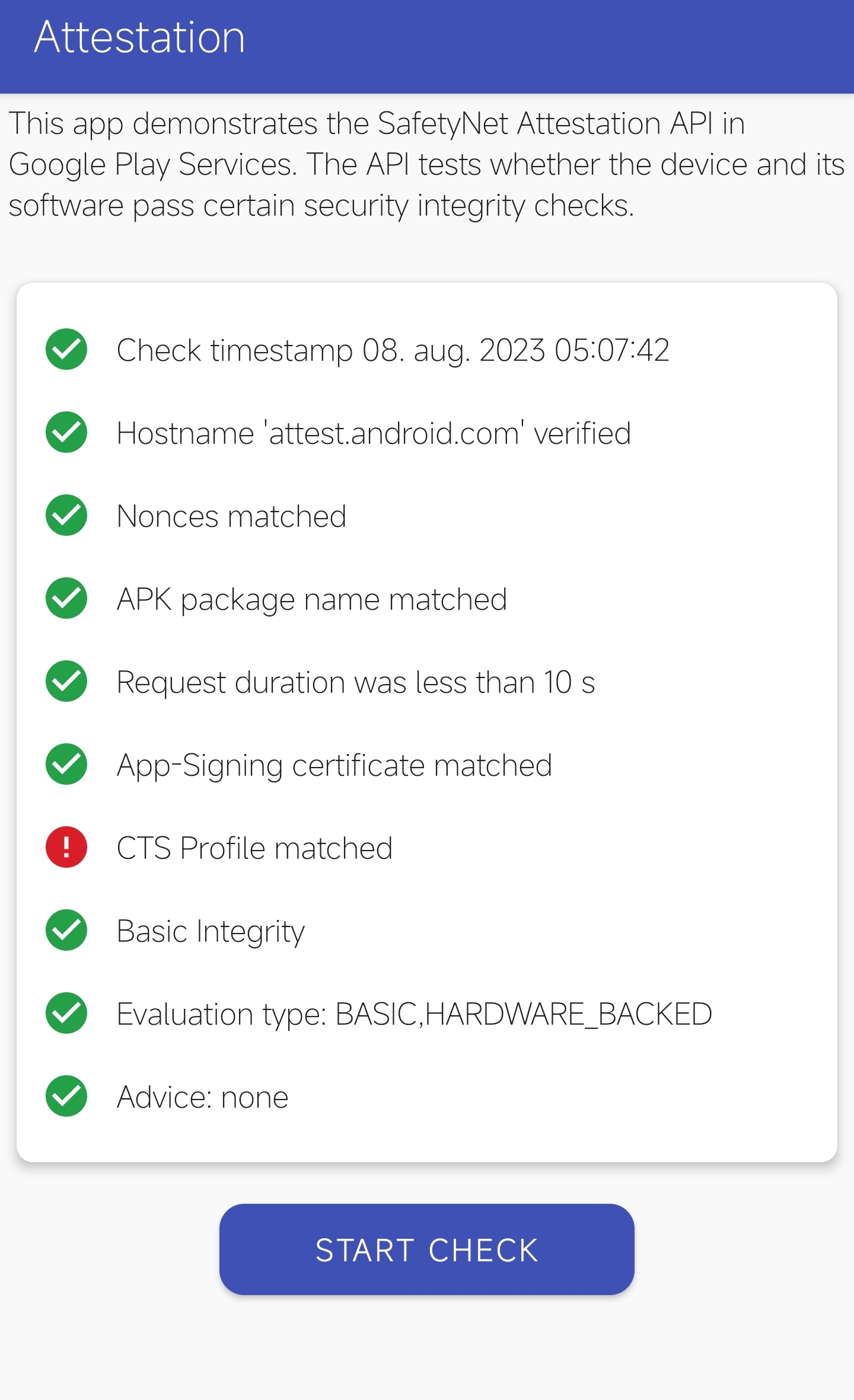The image size is (854, 1400).
Task: Select the Evaluation type BASIC,HARDWARE_BACKED text
Action: pyautogui.click(x=415, y=1014)
